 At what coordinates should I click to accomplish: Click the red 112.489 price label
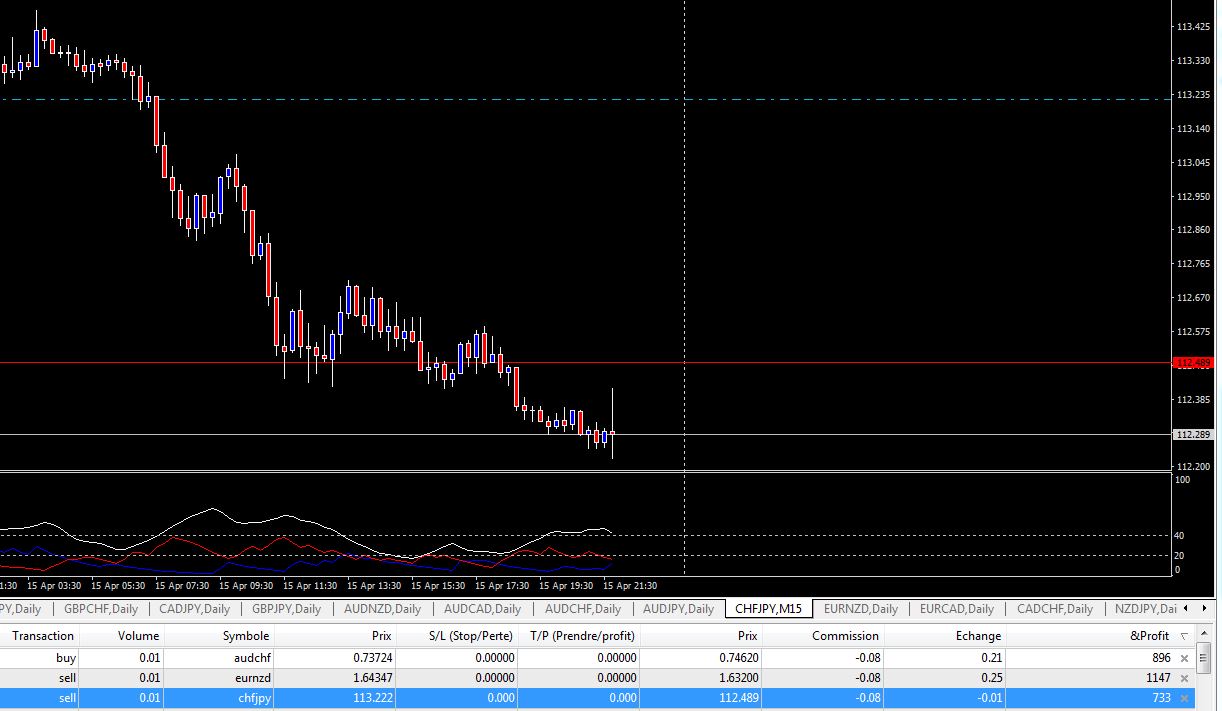click(x=1194, y=363)
